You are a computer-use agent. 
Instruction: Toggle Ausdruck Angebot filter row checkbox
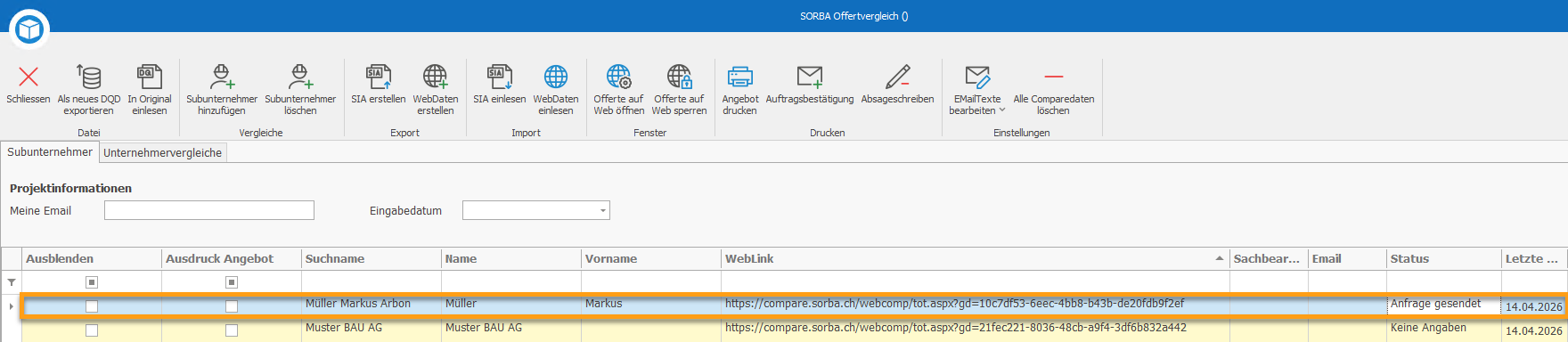(x=232, y=282)
